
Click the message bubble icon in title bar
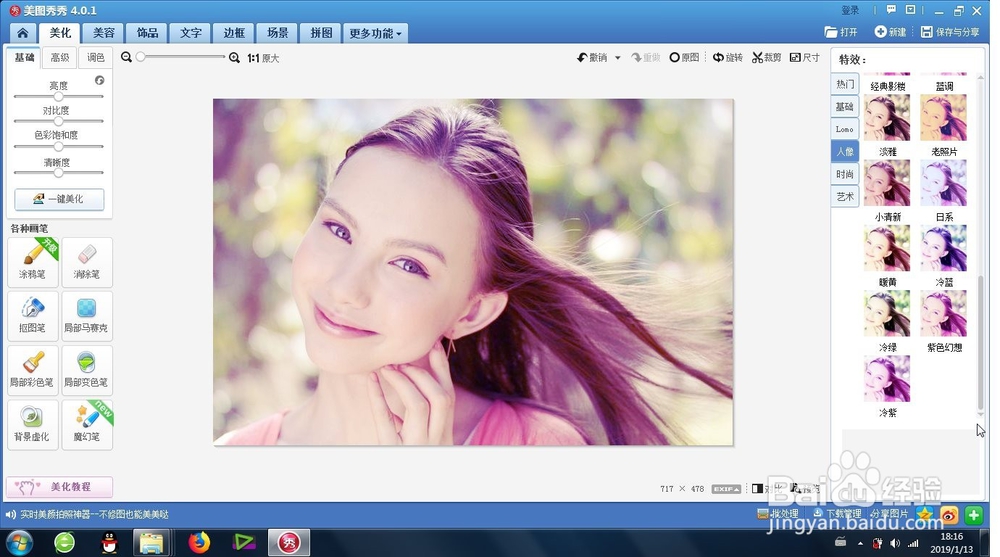coord(891,10)
